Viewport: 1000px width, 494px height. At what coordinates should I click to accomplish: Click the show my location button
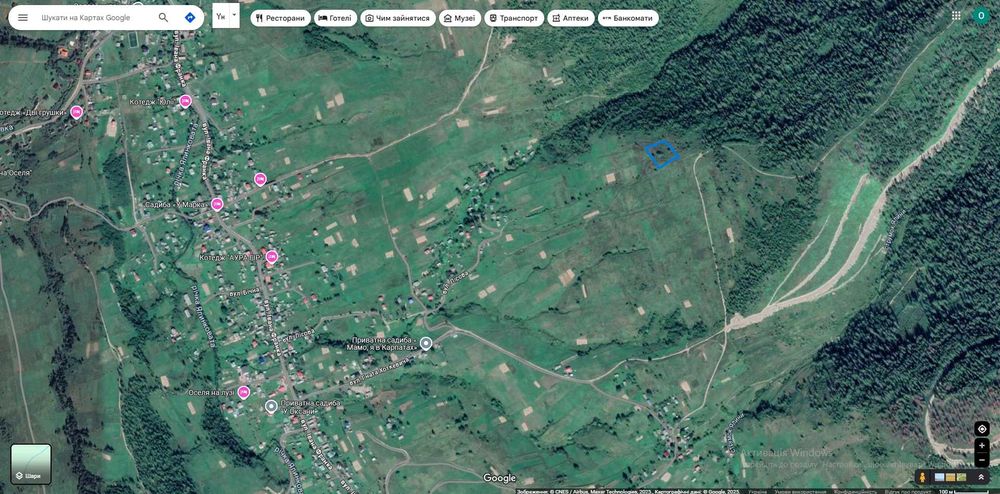click(x=982, y=429)
